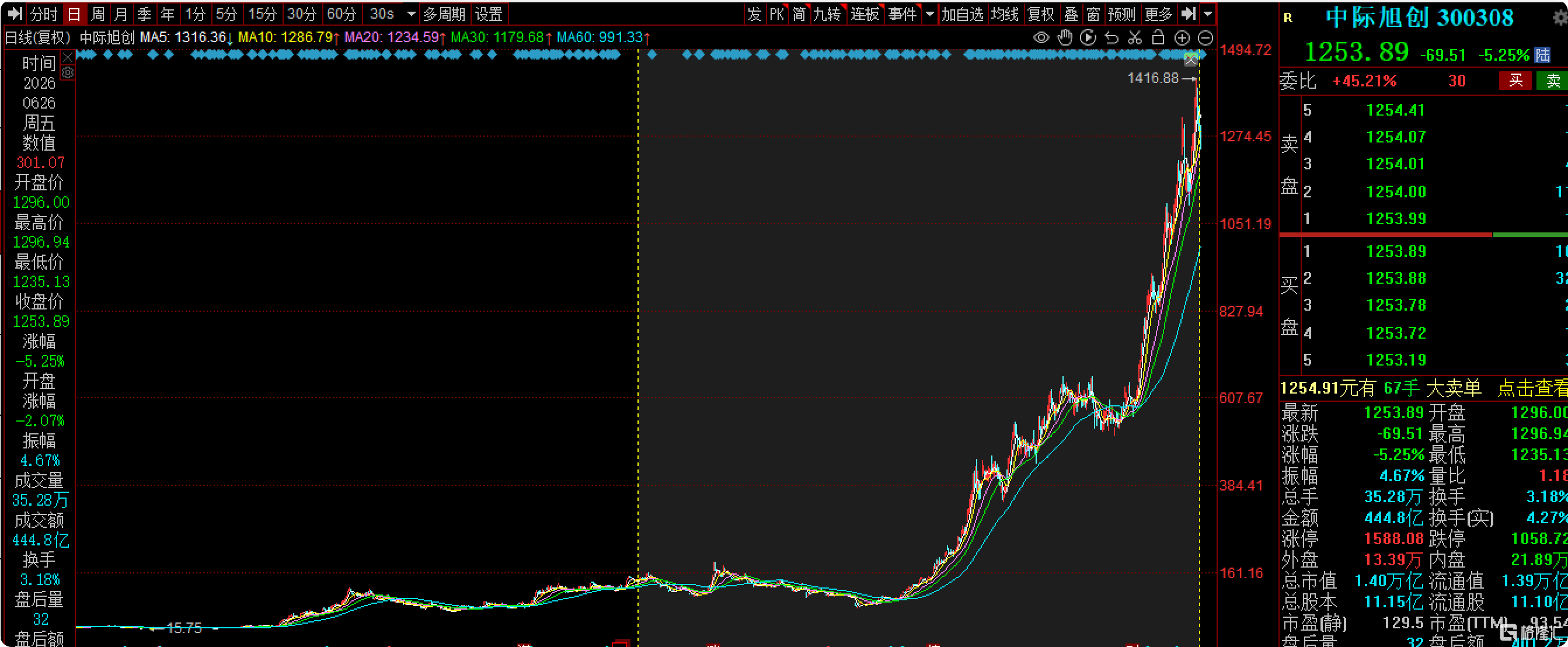
Task: Select the 15分 period
Action: point(262,14)
